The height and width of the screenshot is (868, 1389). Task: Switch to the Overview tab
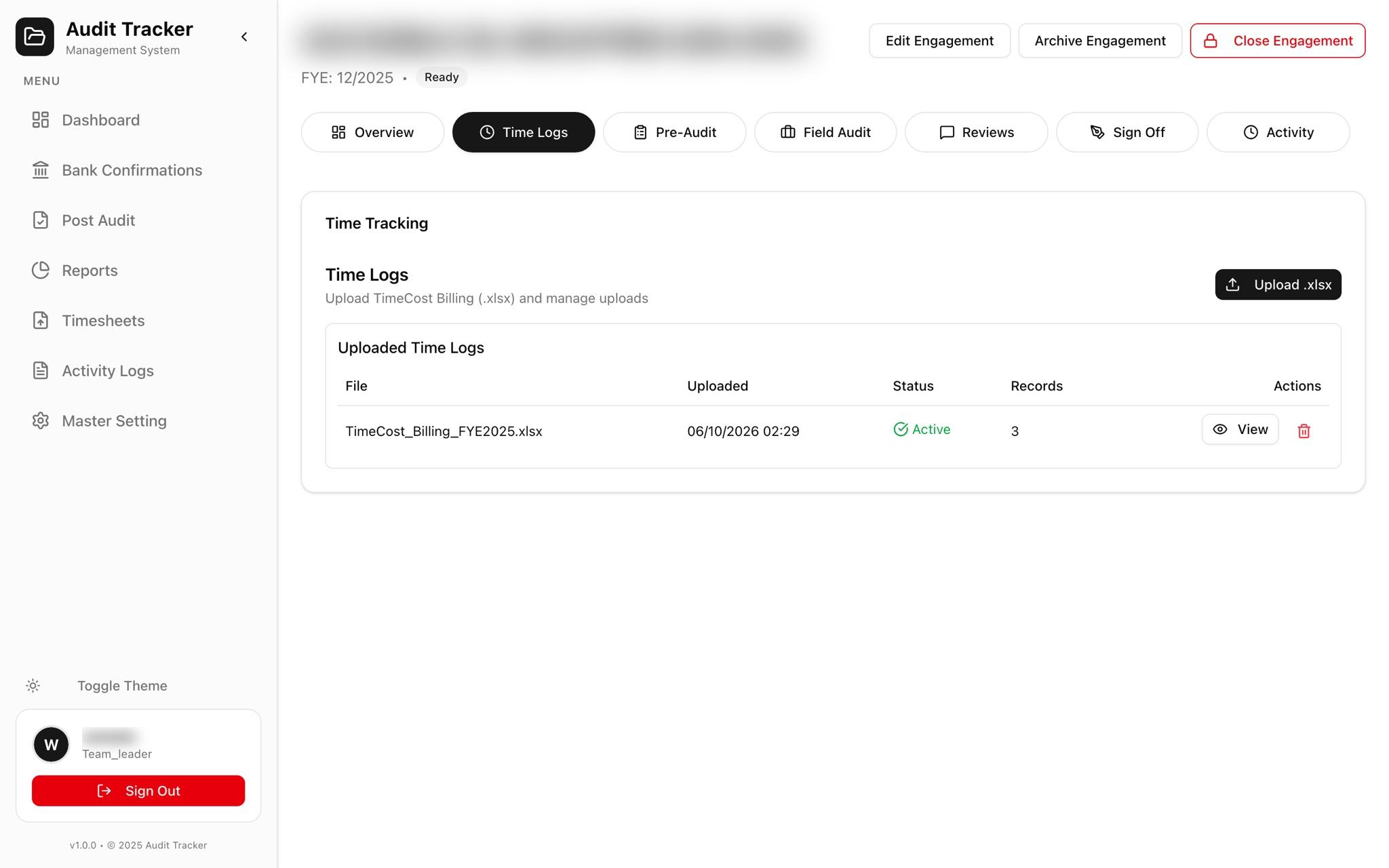pyautogui.click(x=372, y=132)
